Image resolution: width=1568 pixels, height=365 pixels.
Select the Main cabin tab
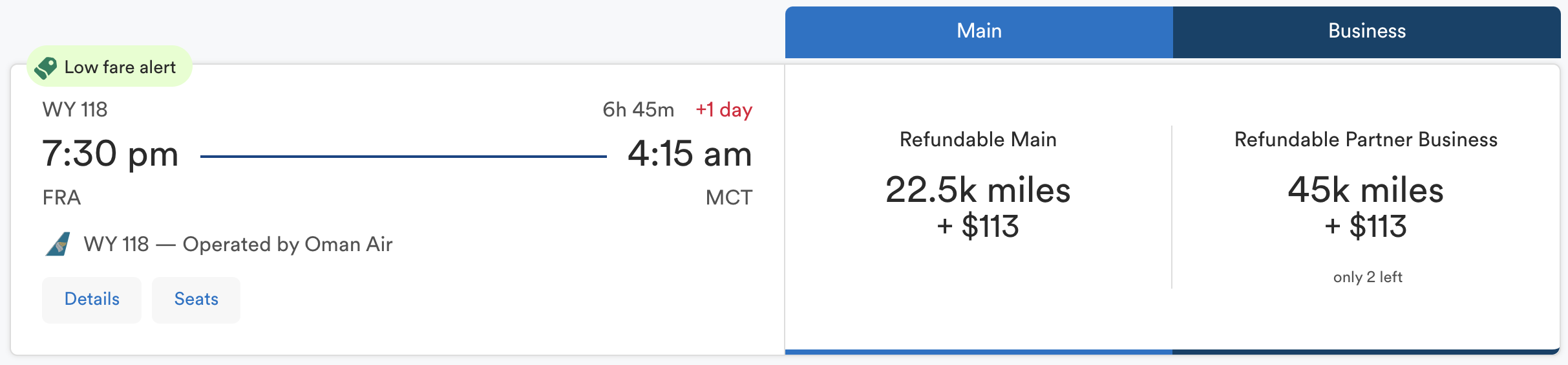[x=979, y=32]
